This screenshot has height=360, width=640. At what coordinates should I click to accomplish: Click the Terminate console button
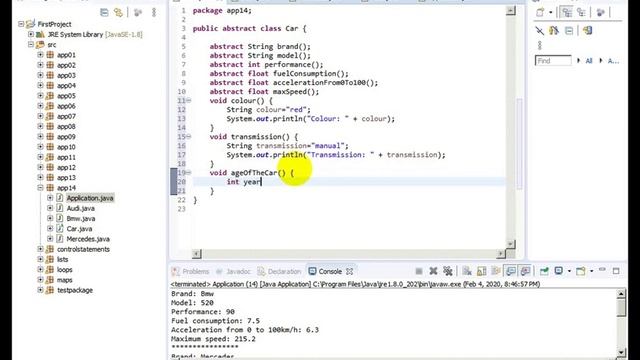[418, 271]
